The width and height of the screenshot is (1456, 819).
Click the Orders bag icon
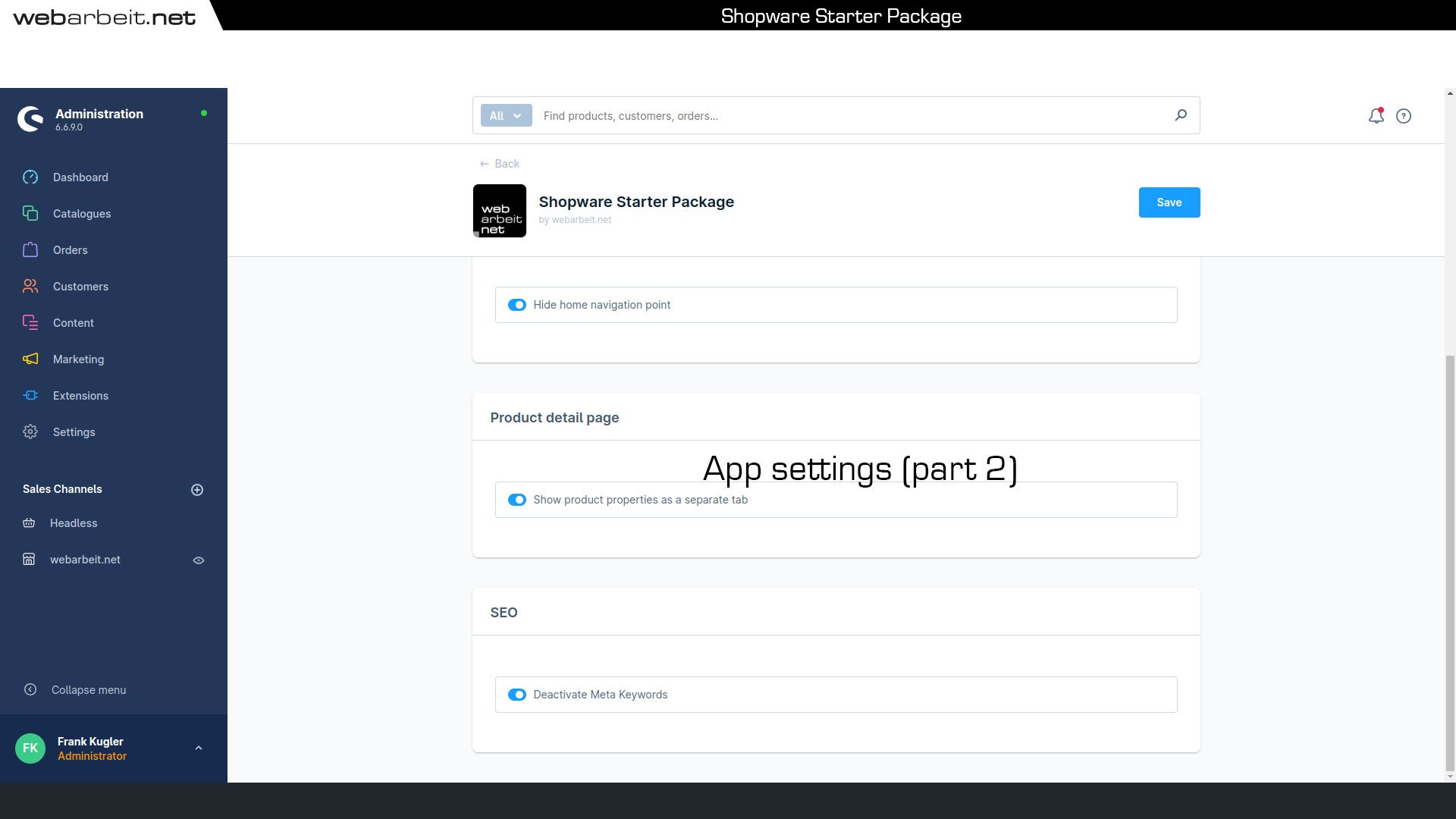[30, 250]
